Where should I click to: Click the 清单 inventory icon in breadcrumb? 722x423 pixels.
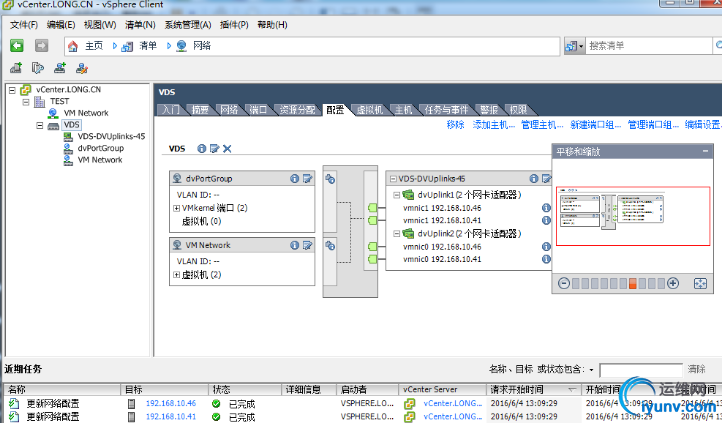coord(127,46)
